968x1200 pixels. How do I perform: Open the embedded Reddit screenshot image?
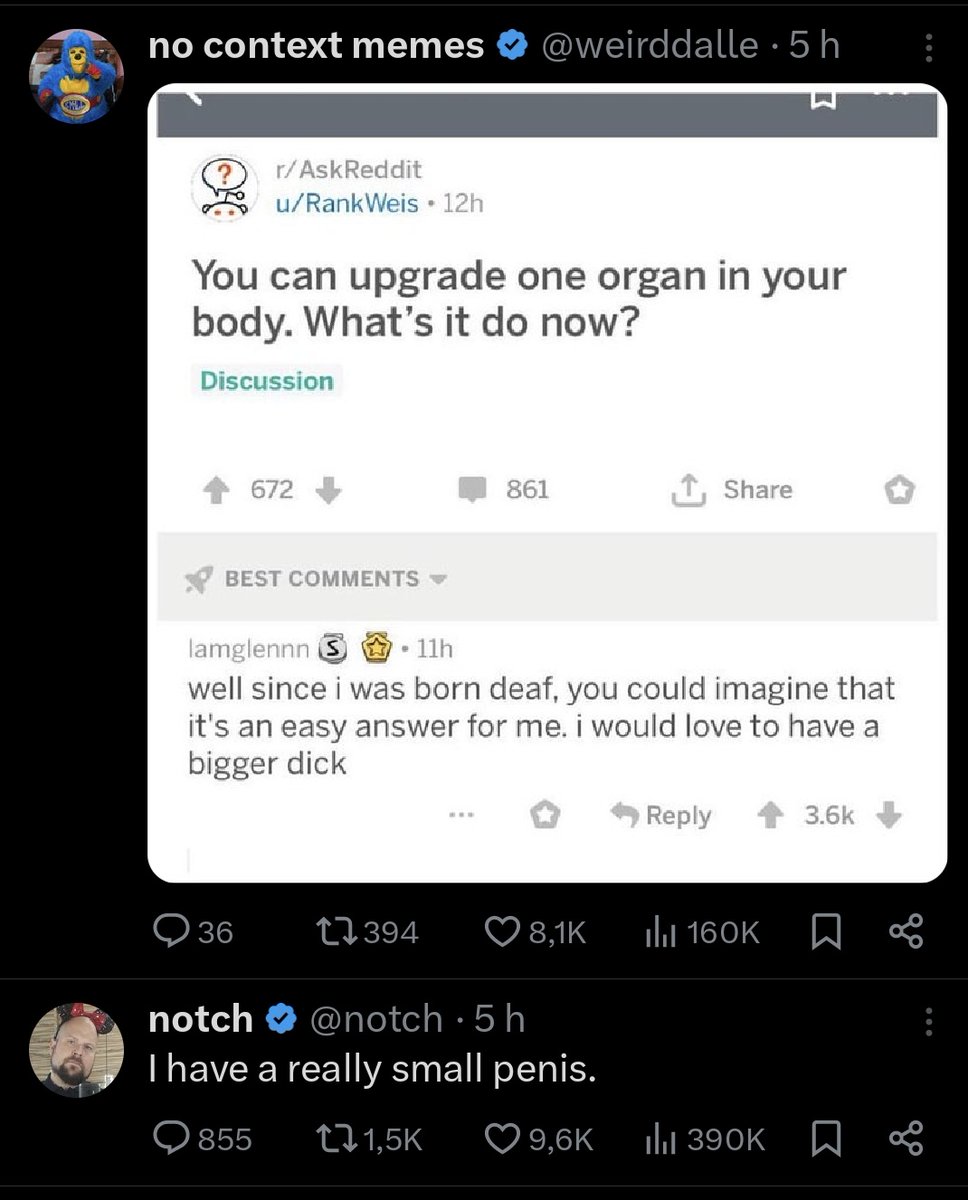coord(547,482)
